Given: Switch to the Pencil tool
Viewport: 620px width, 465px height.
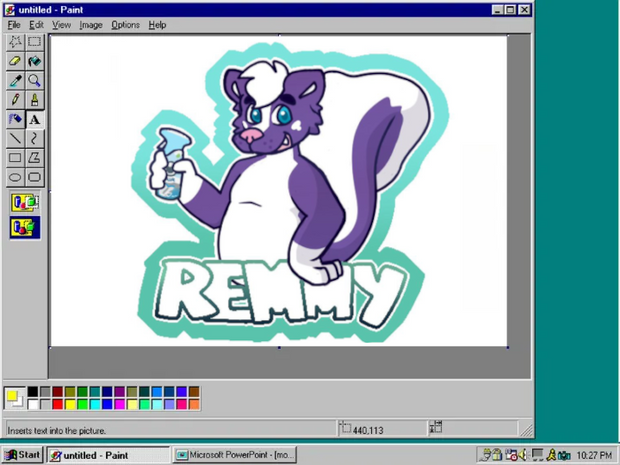Looking at the screenshot, I should (x=15, y=100).
